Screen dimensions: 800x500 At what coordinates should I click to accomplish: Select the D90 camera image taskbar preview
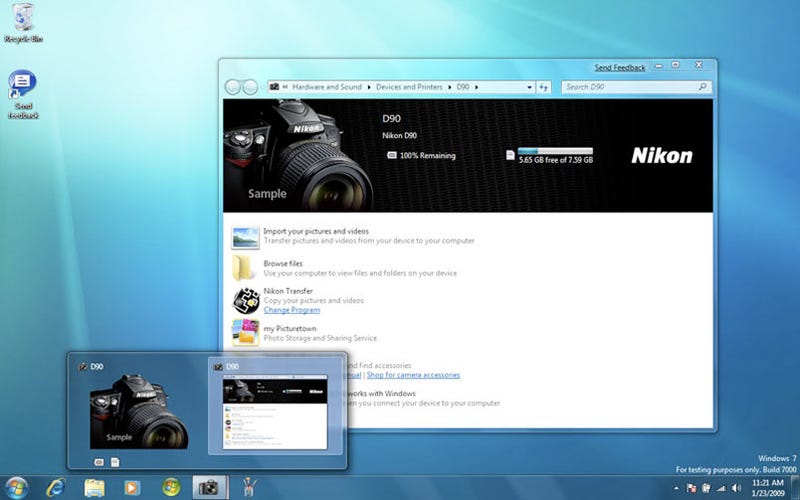coord(139,411)
